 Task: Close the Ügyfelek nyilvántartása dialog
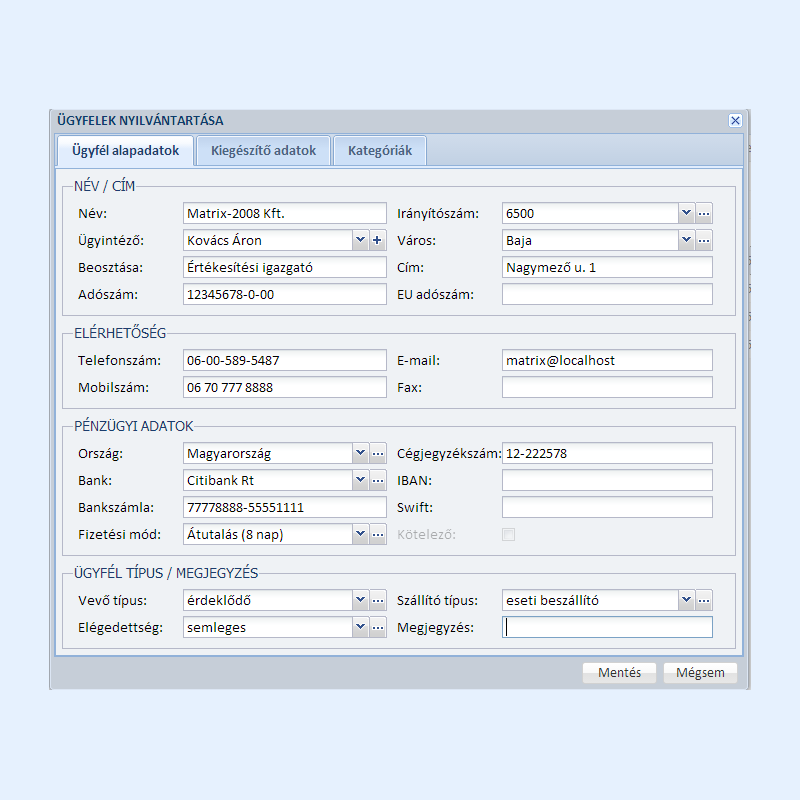[x=735, y=120]
